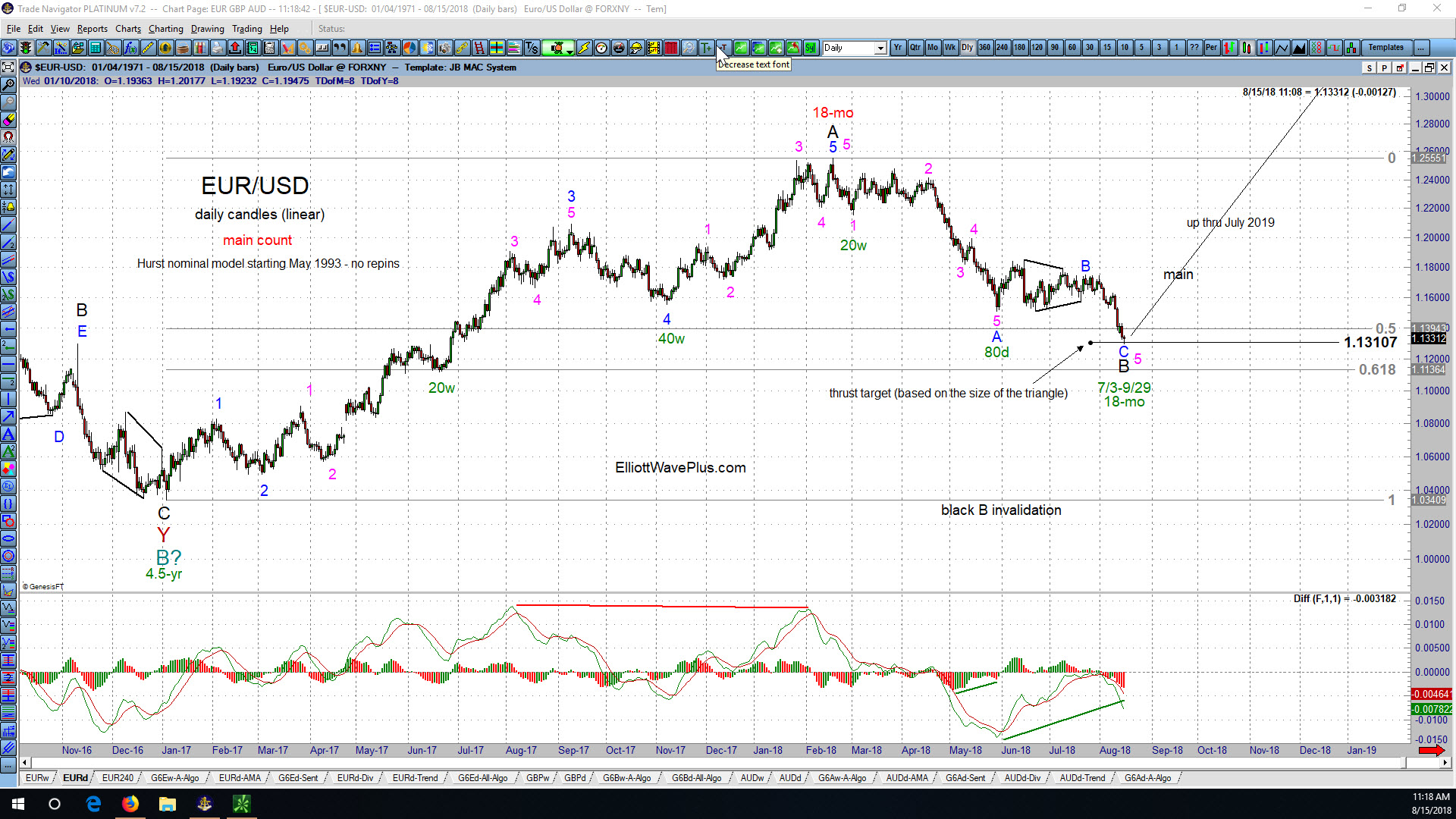This screenshot has width=1456, height=819.
Task: Click the printer icon in toolbar
Action: tap(218, 48)
